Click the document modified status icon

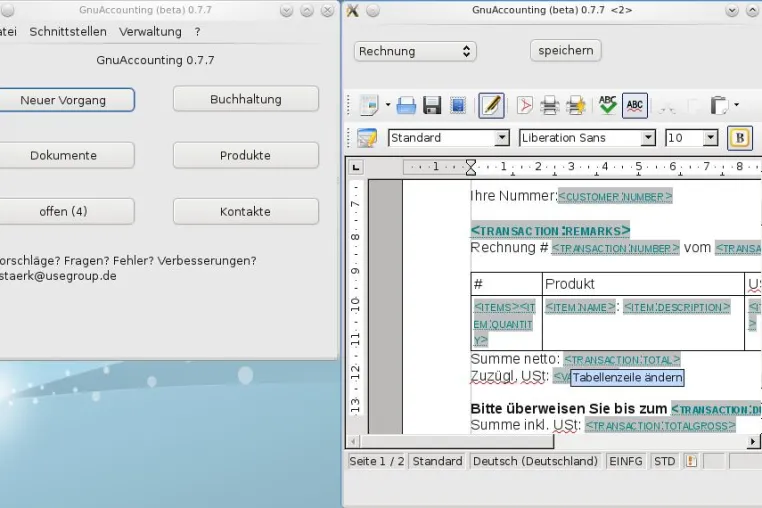coord(691,461)
